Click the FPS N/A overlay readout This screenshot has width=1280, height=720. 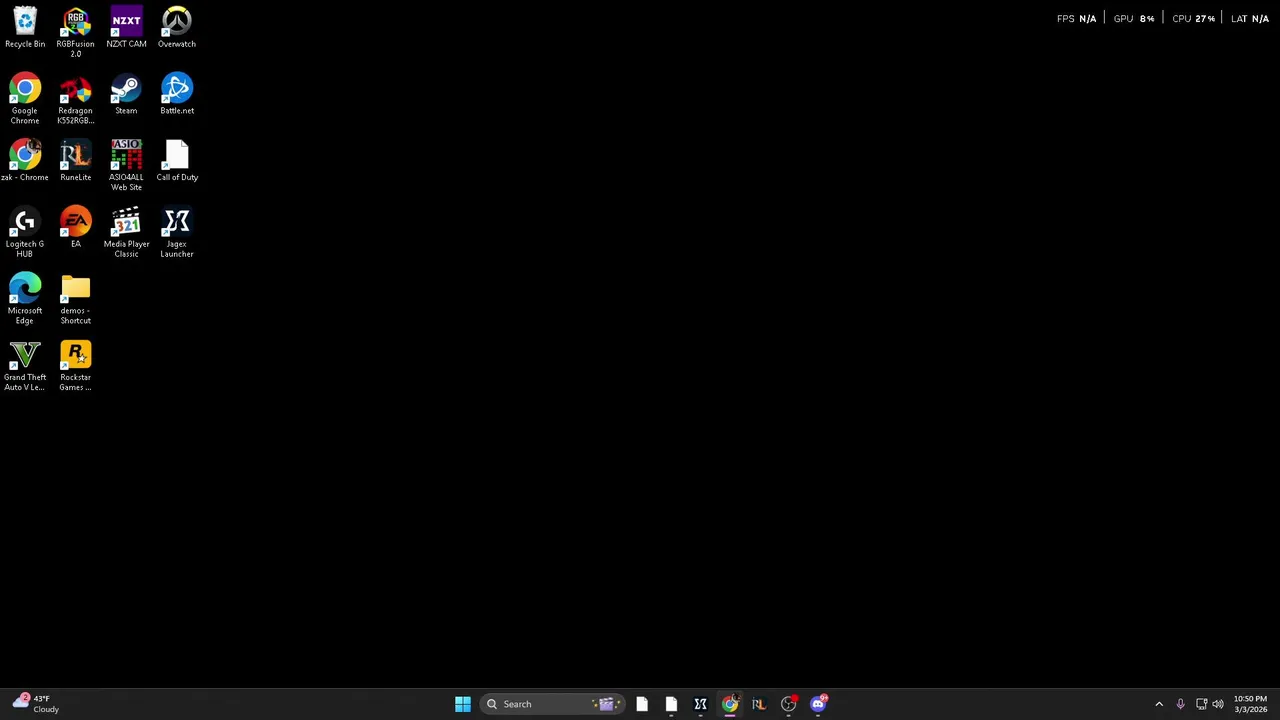coord(1076,18)
